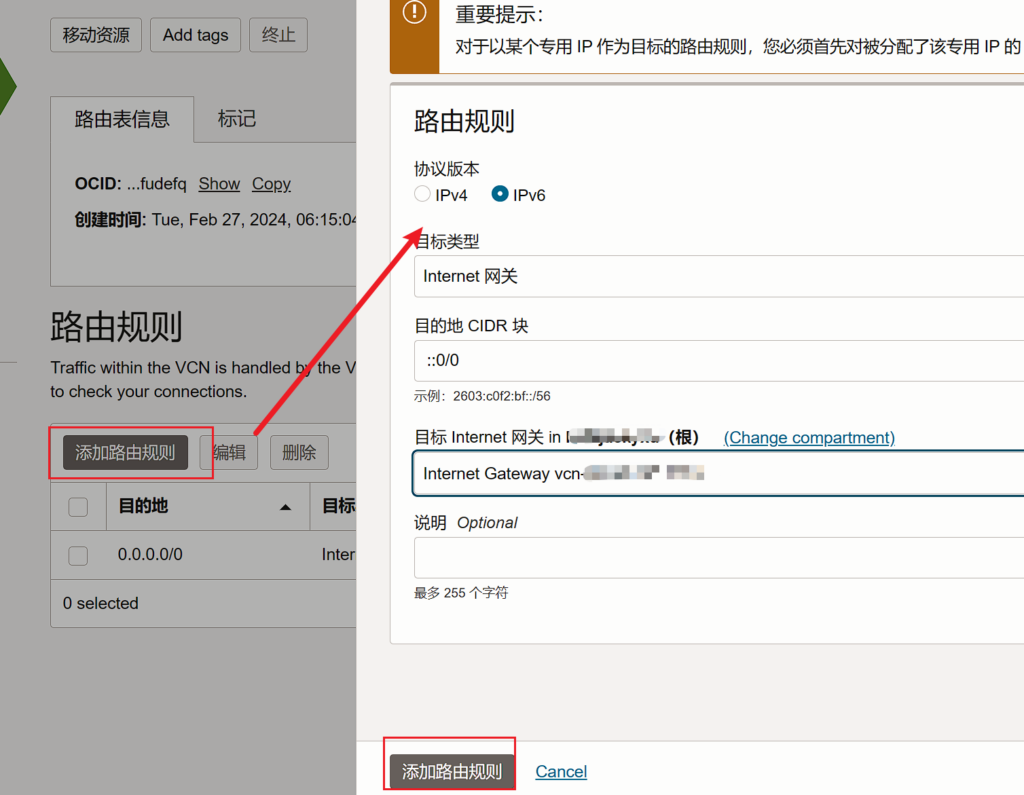The height and width of the screenshot is (795, 1024).
Task: Click the Show link next to OCID
Action: click(219, 184)
